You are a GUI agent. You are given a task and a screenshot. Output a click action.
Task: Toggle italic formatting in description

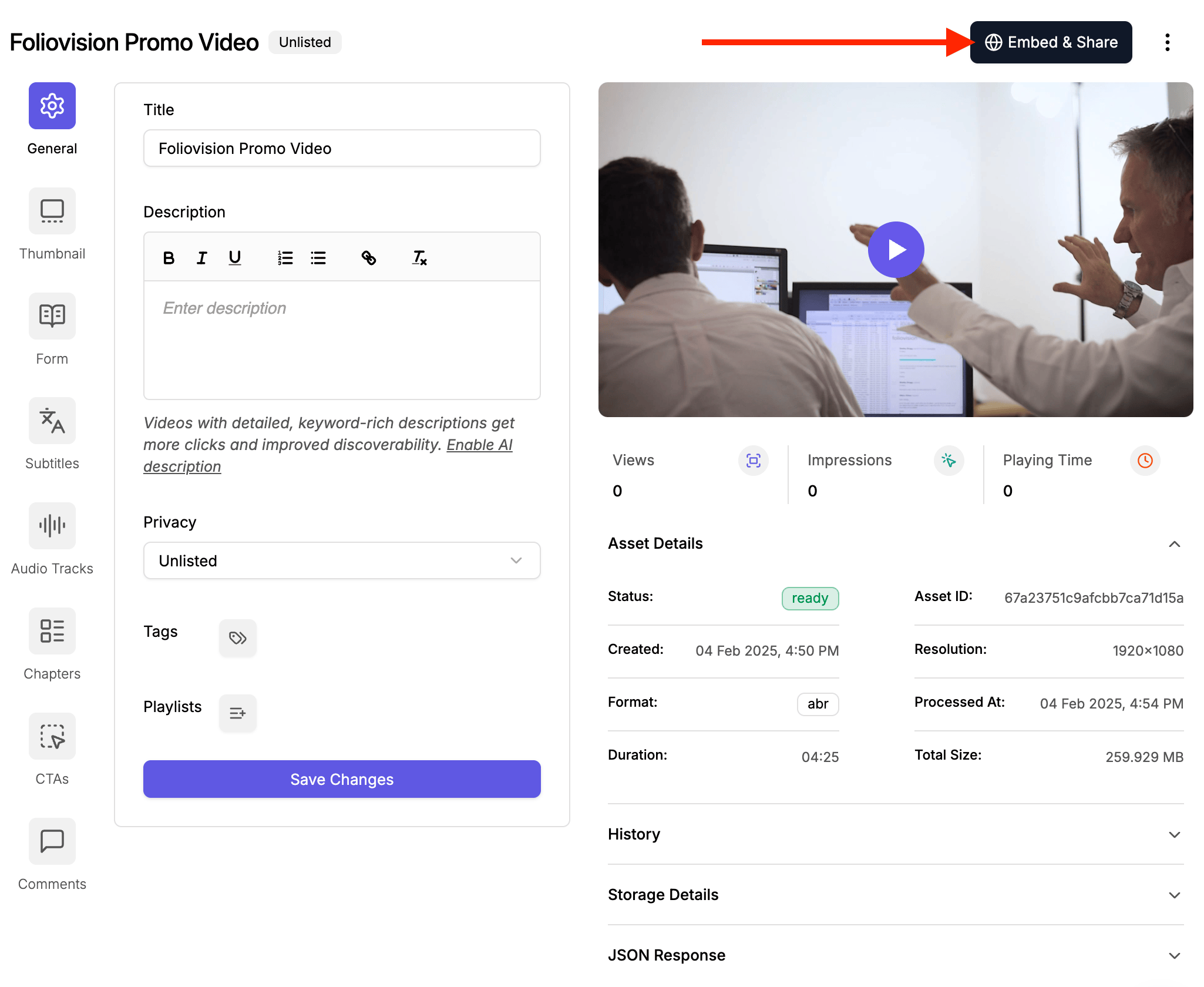coord(201,258)
